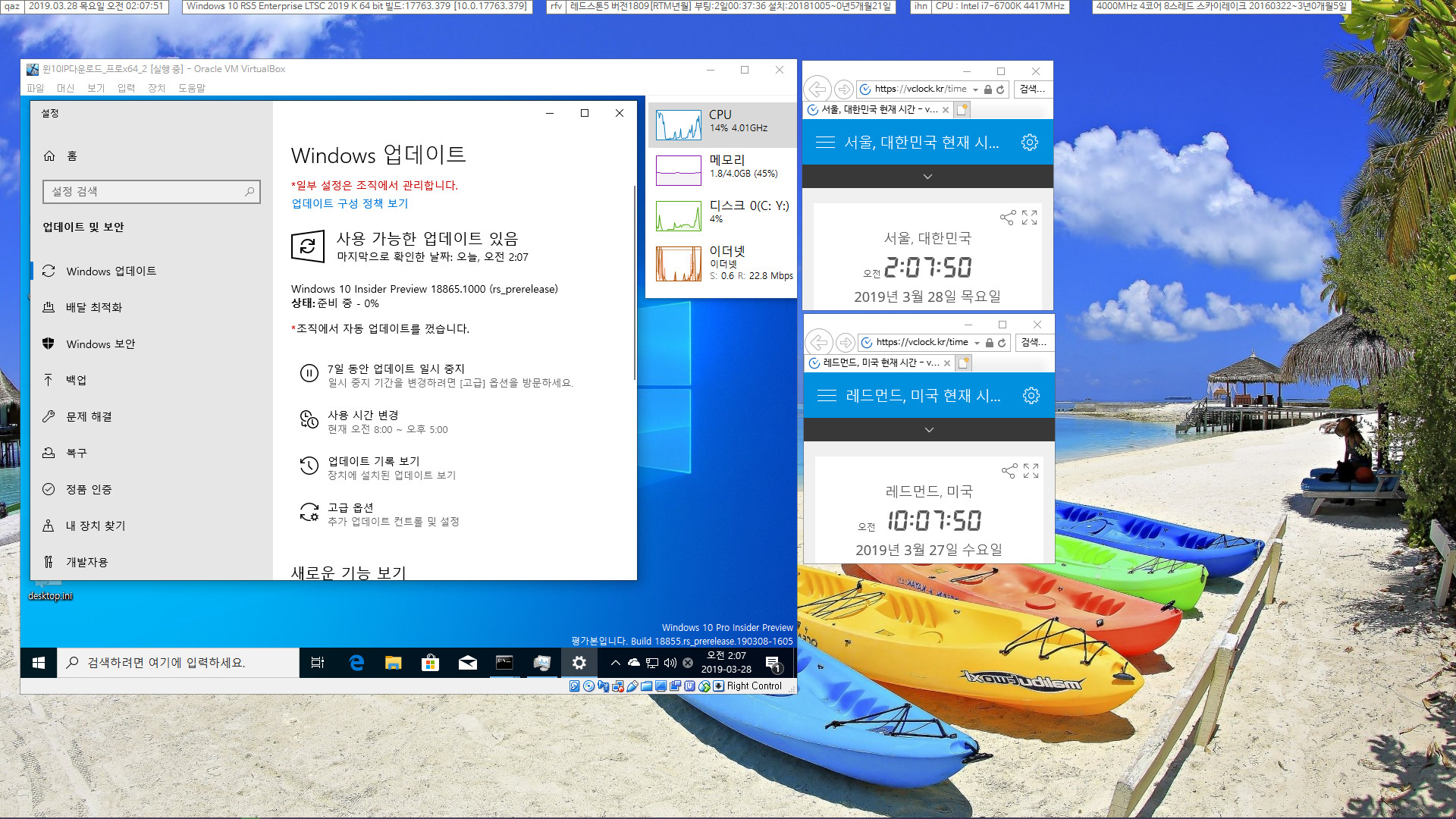Click fullscreen icon on Seoul clock card

[1029, 218]
